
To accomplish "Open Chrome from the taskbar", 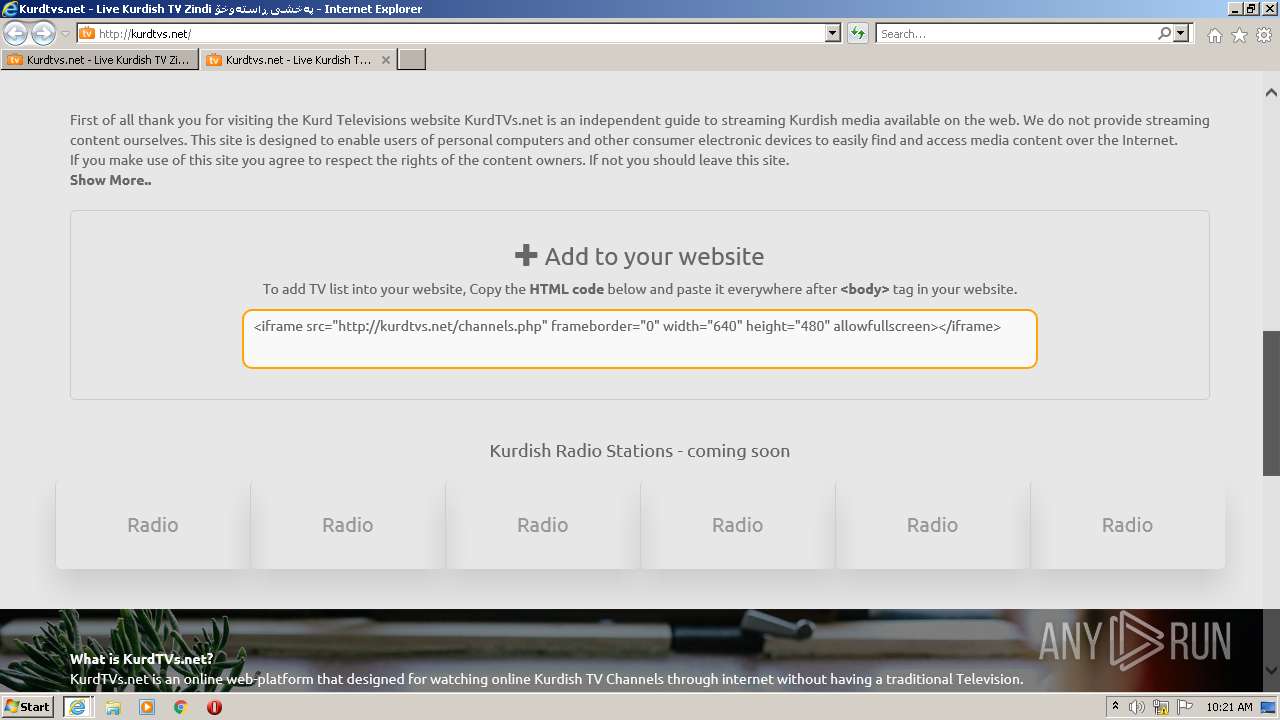I will tap(181, 707).
